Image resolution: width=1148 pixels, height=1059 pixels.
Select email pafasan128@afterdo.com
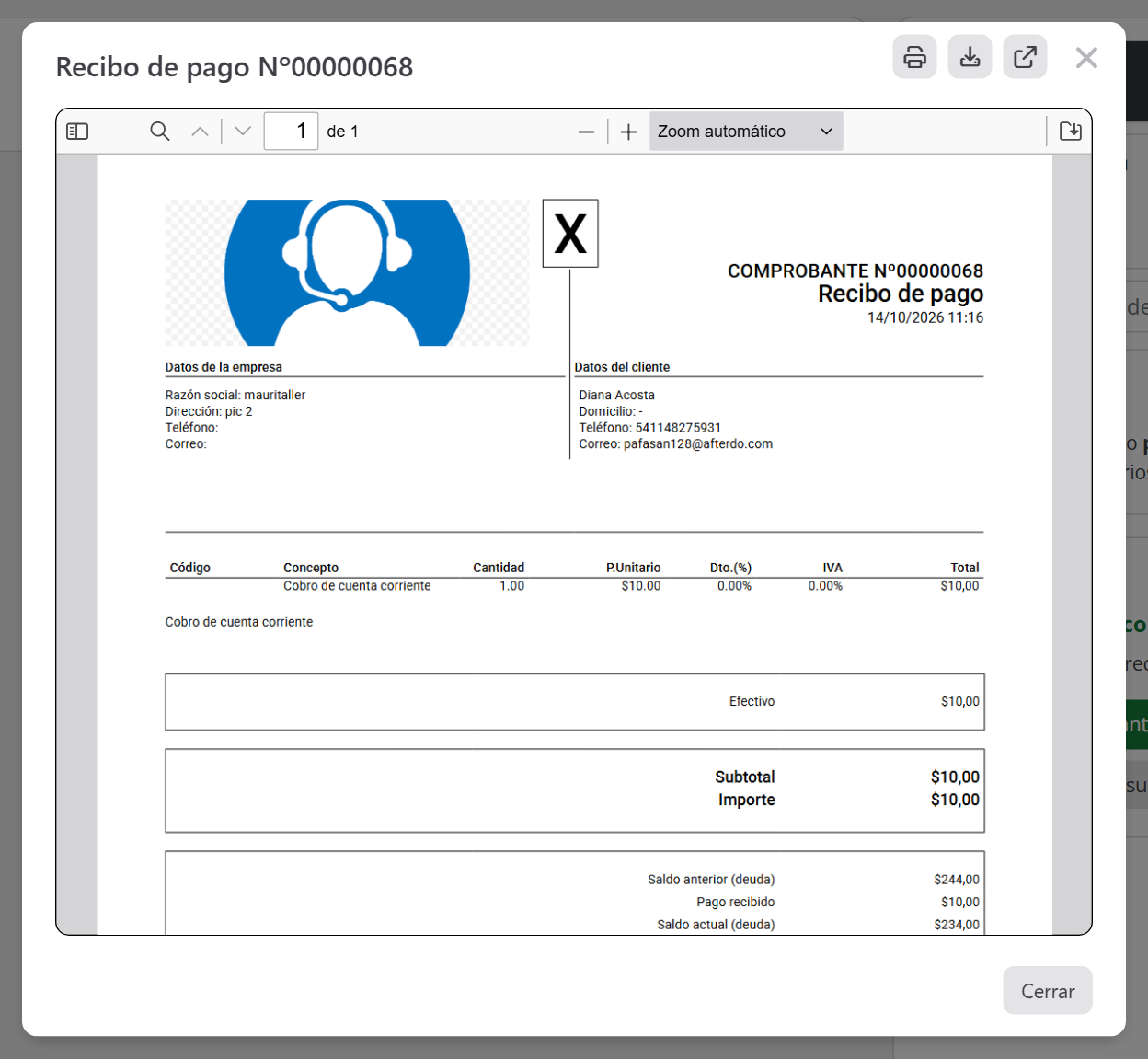pyautogui.click(x=698, y=444)
